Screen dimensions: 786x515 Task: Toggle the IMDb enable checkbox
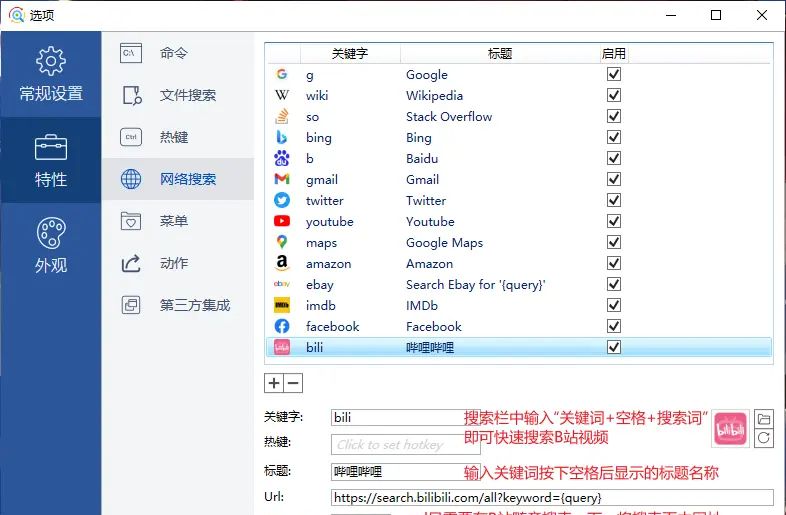tap(614, 305)
